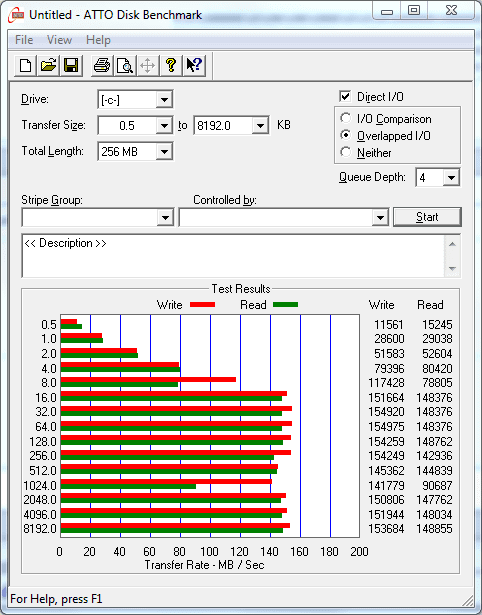The width and height of the screenshot is (482, 615).
Task: Open the File menu
Action: [24, 40]
